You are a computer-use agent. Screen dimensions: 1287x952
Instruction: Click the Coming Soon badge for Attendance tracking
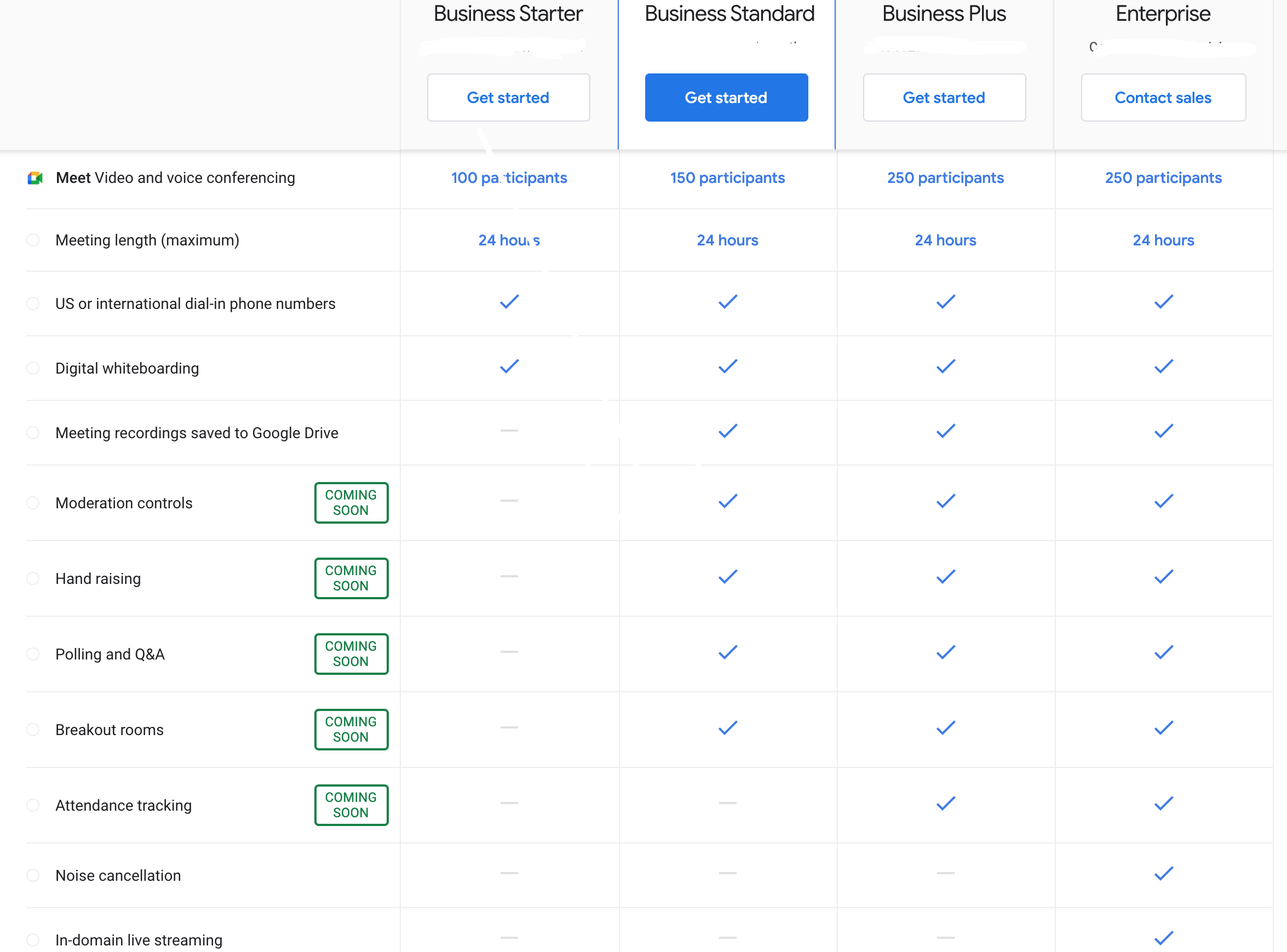(x=352, y=805)
